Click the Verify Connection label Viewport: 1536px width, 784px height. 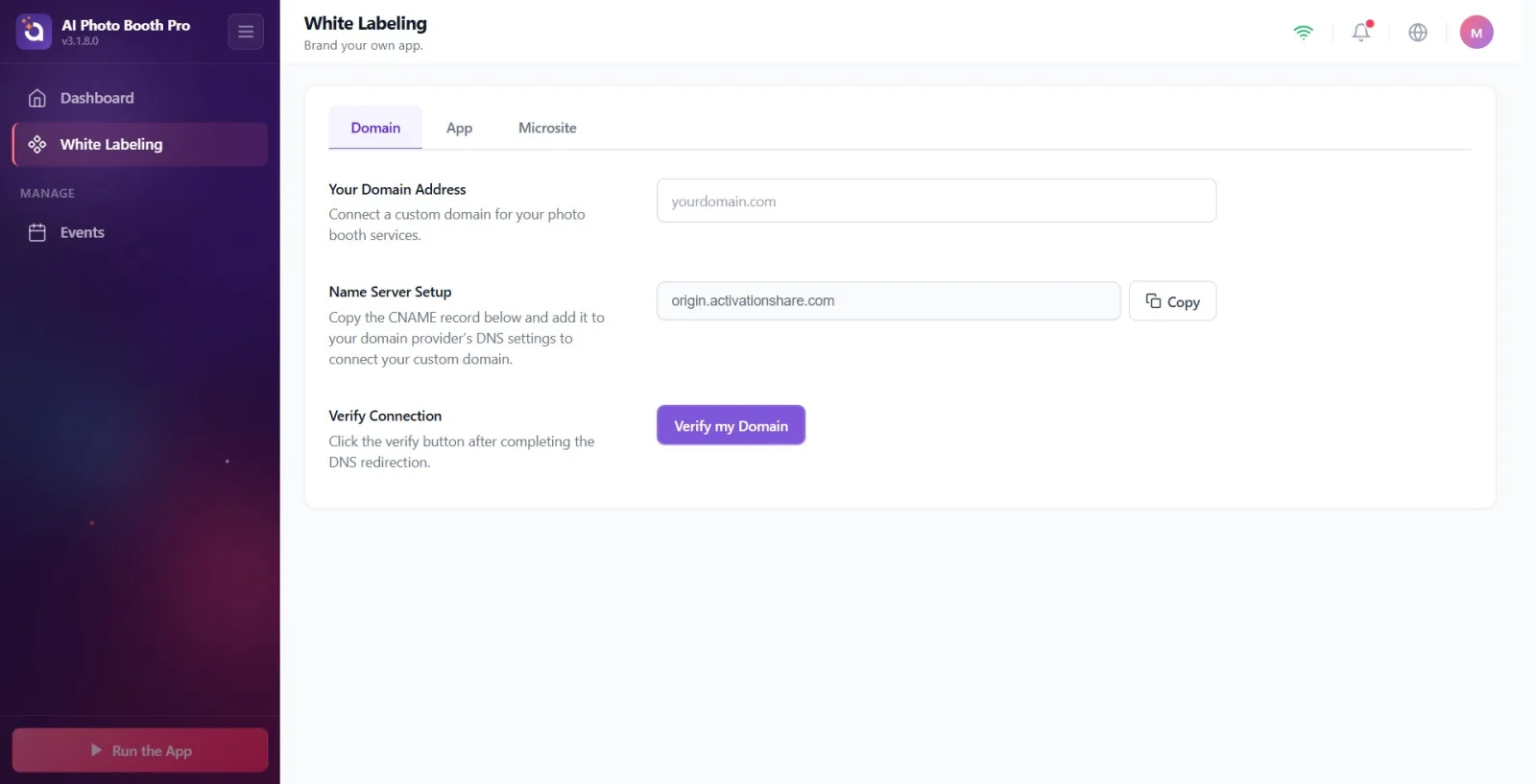[x=385, y=416]
